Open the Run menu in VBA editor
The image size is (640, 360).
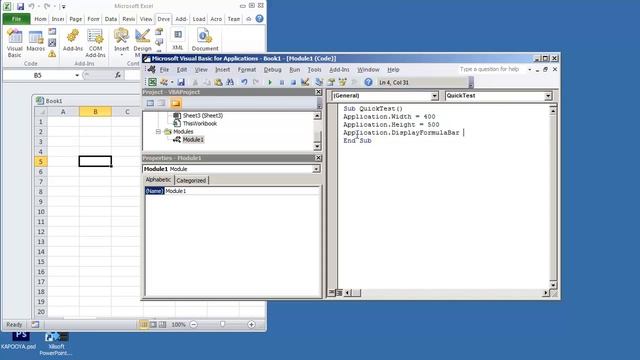click(x=294, y=70)
